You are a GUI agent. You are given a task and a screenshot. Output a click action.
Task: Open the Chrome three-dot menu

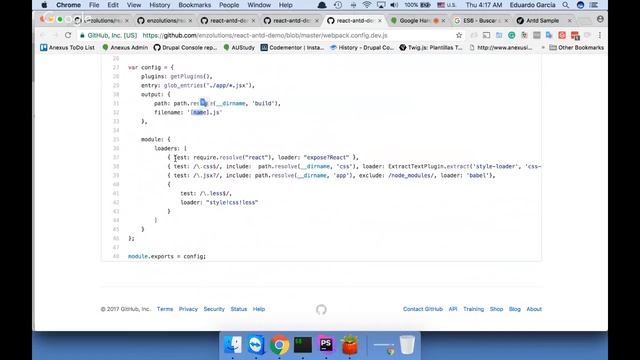600,36
